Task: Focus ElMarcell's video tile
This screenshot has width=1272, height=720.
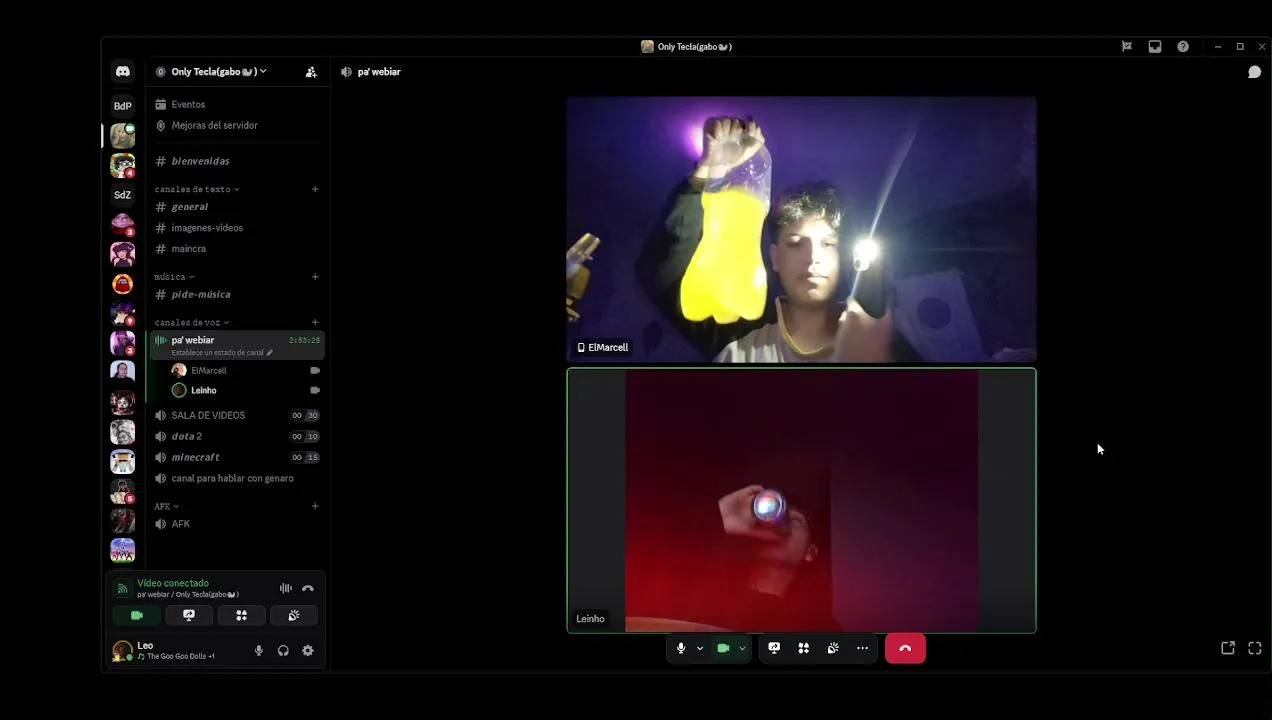Action: coord(801,229)
